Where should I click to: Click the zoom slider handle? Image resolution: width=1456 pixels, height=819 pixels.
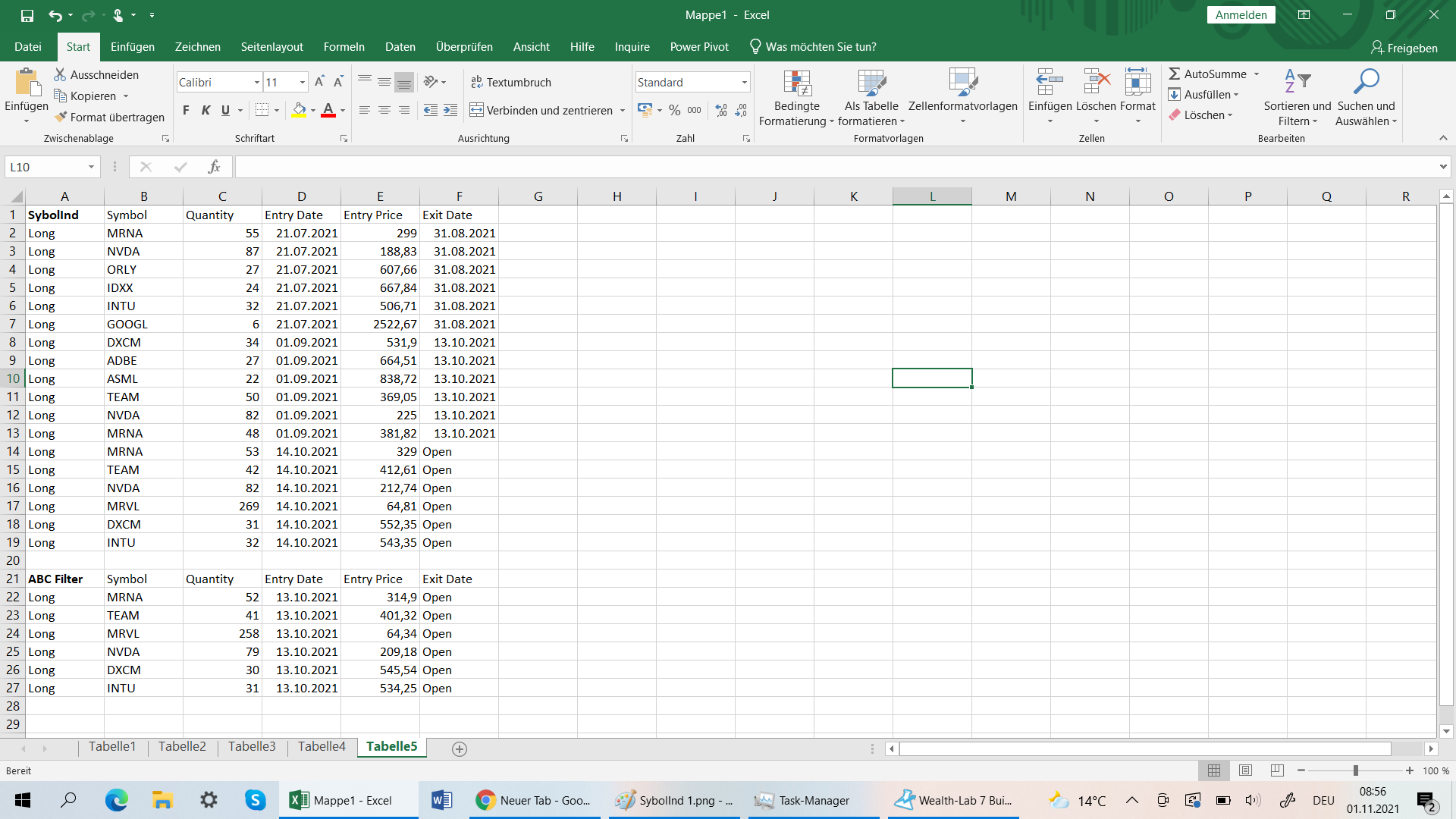[1355, 770]
